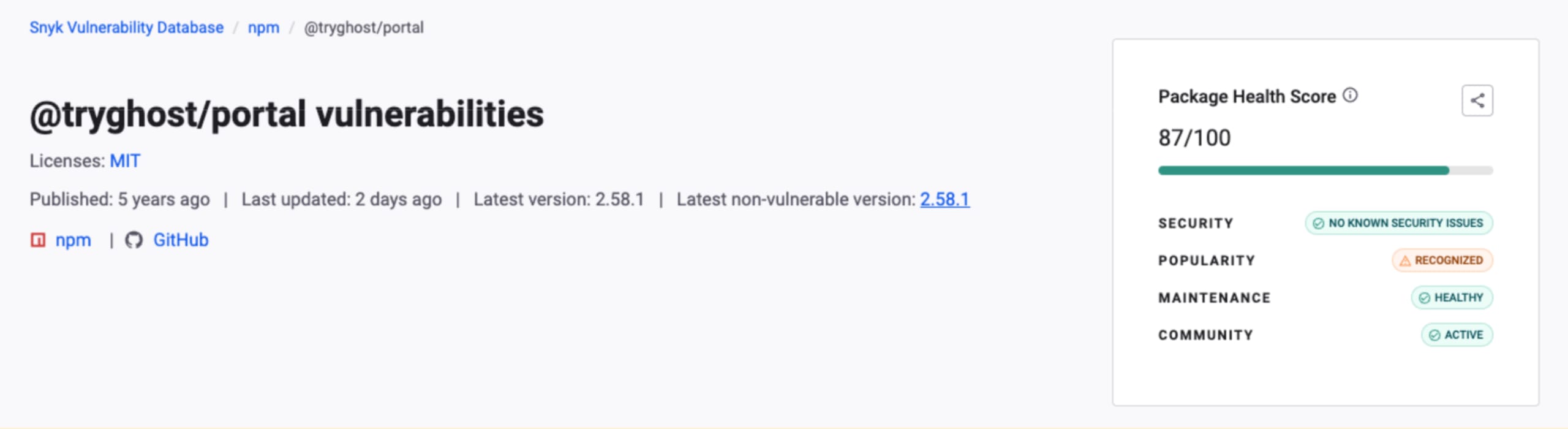This screenshot has height=429, width=1568.
Task: Click the checkmark icon on the Healthy badge
Action: 1424,297
